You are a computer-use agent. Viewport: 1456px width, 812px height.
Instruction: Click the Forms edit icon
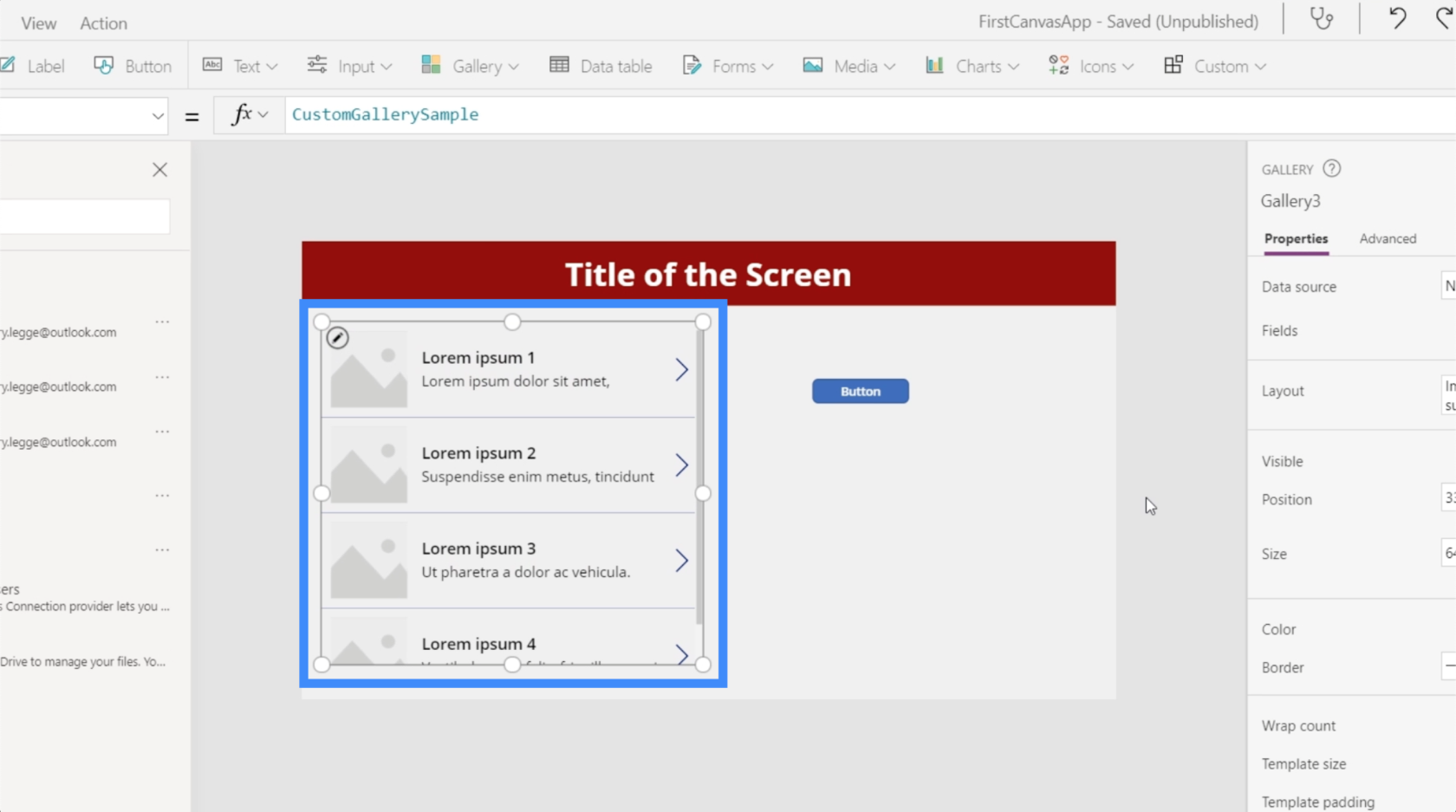(x=692, y=65)
